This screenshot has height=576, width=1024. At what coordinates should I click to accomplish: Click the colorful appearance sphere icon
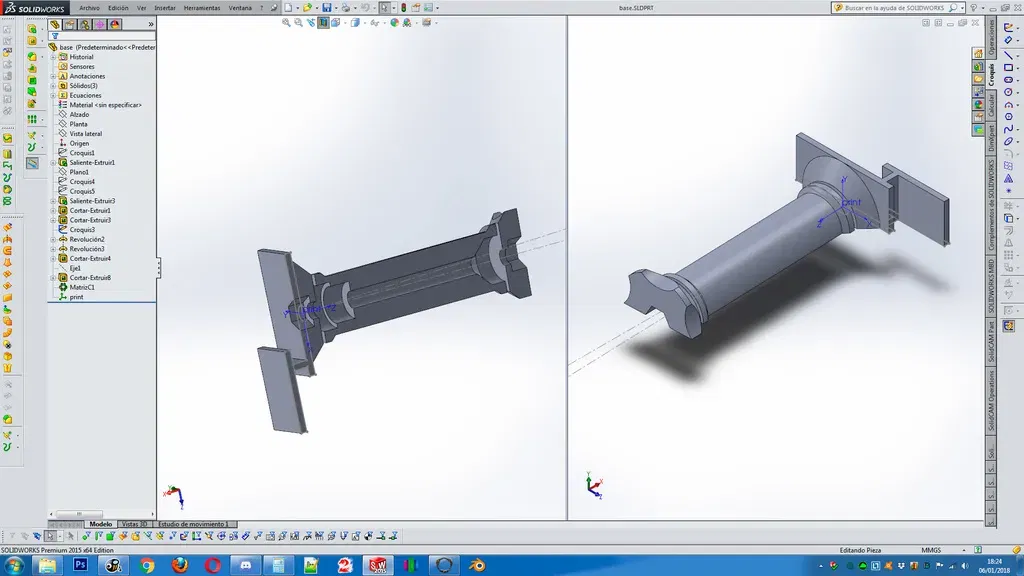coord(393,24)
